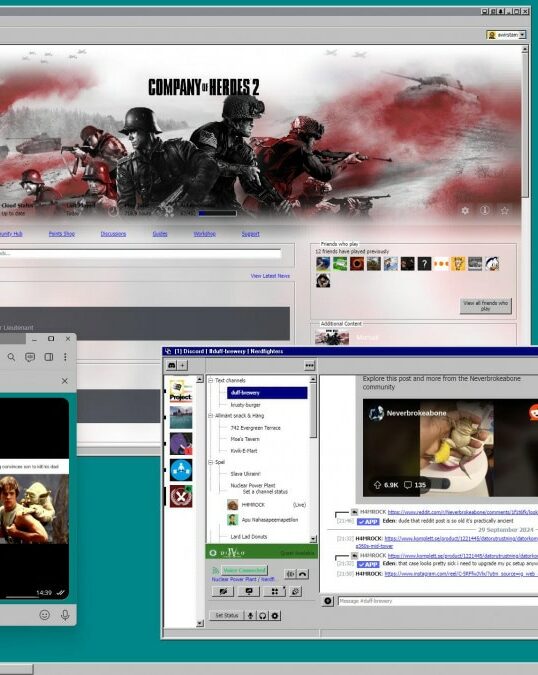Click the View Latest News link
538x675 pixels.
(x=270, y=276)
